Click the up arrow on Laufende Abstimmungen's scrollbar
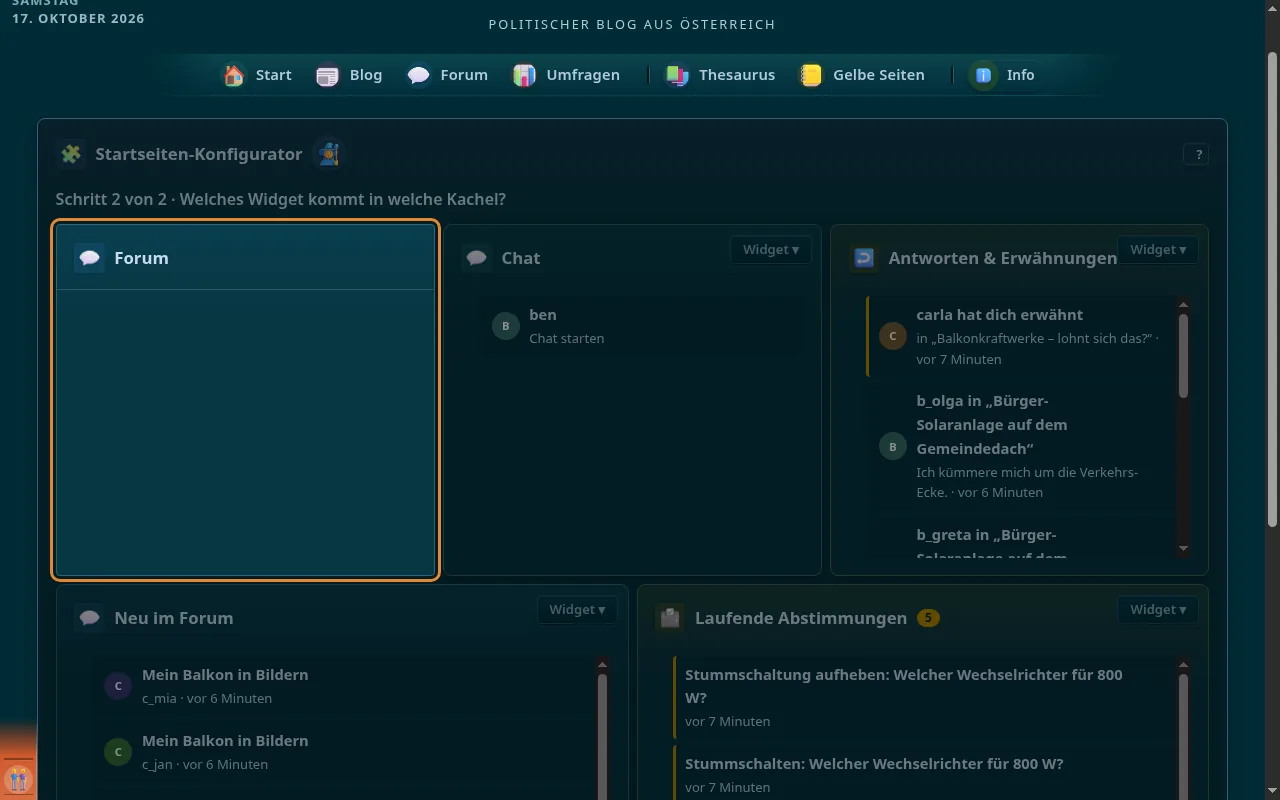 1184,665
